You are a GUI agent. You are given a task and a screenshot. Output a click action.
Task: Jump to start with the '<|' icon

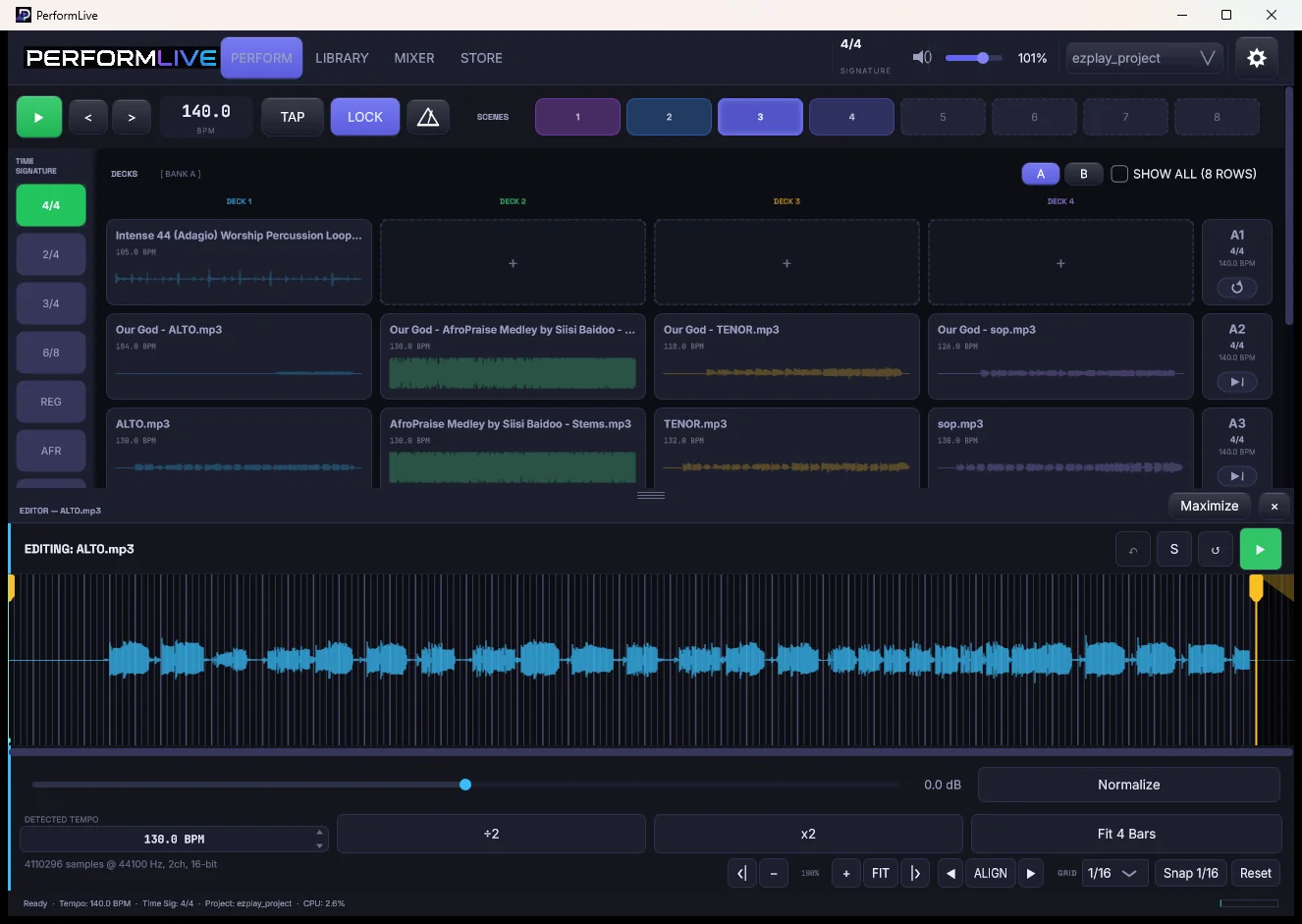point(742,873)
